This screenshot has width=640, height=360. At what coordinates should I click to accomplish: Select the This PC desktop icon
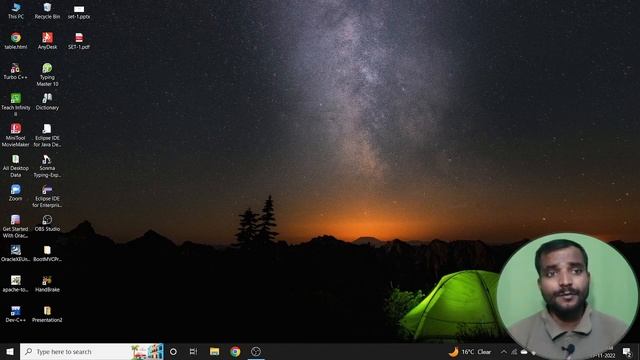tap(16, 11)
